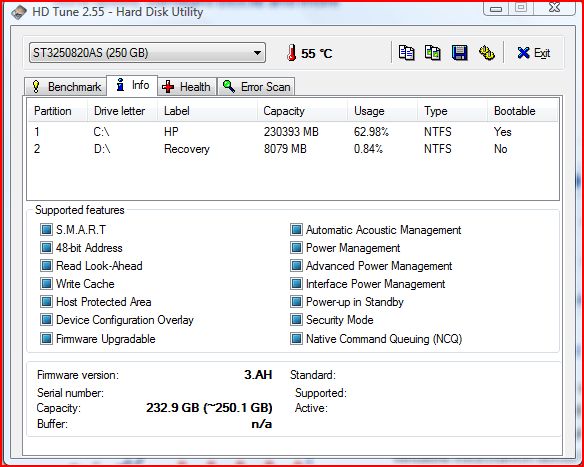Image resolution: width=584 pixels, height=467 pixels.
Task: Click the firmware version value 3.AH
Action: pos(258,375)
